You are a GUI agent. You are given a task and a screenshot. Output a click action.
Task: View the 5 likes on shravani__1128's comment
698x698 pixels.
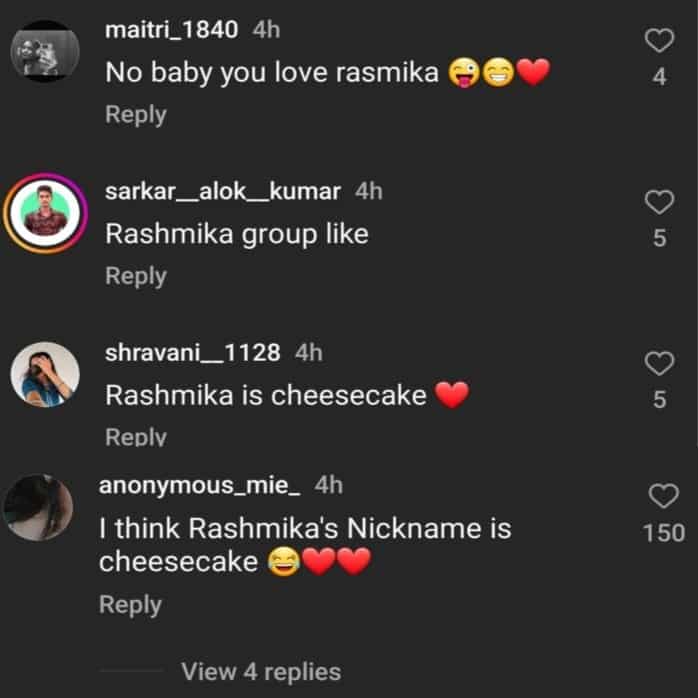659,399
